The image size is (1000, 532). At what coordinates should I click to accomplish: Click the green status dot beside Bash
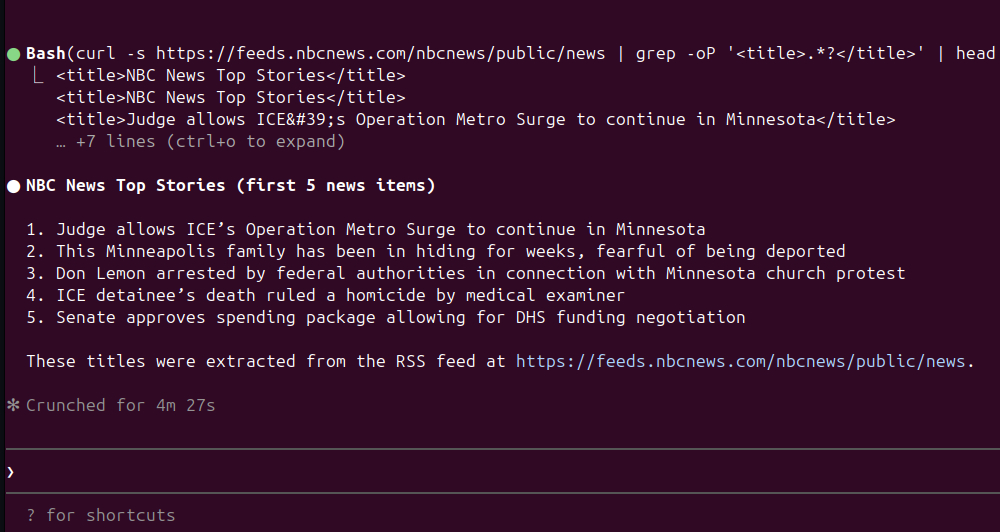point(14,53)
